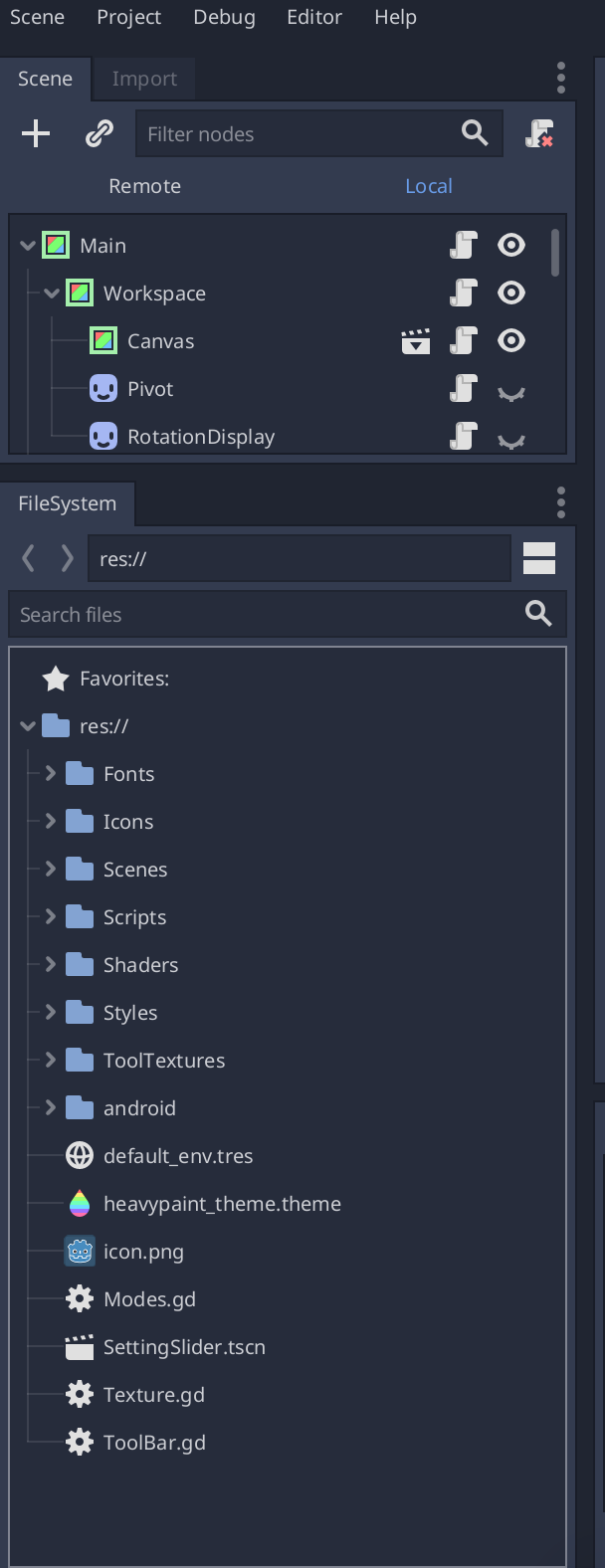Viewport: 605px width, 1568px height.
Task: Switch to the Import tab
Action: [142, 78]
